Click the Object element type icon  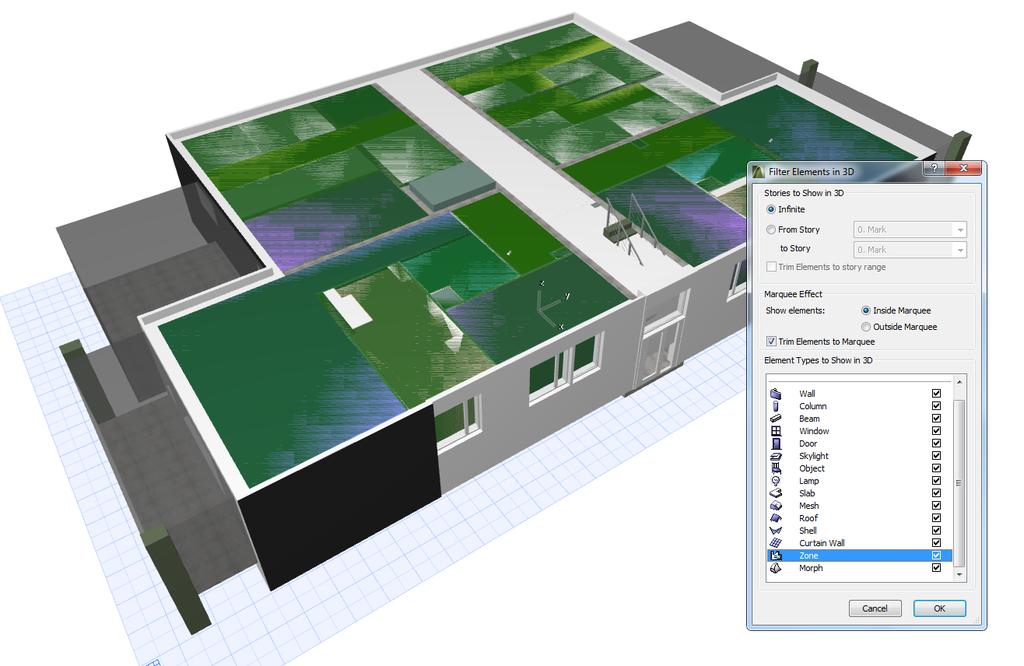tap(776, 468)
